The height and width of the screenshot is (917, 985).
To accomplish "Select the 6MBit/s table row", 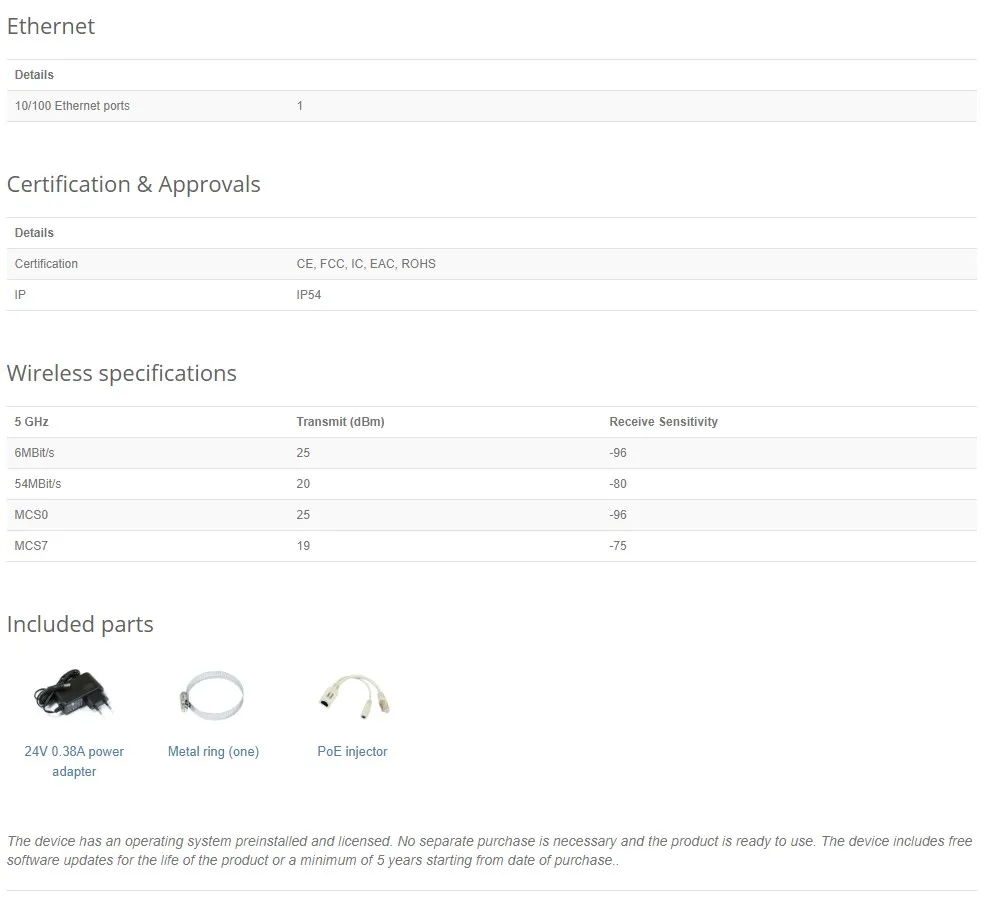I will pyautogui.click(x=491, y=453).
